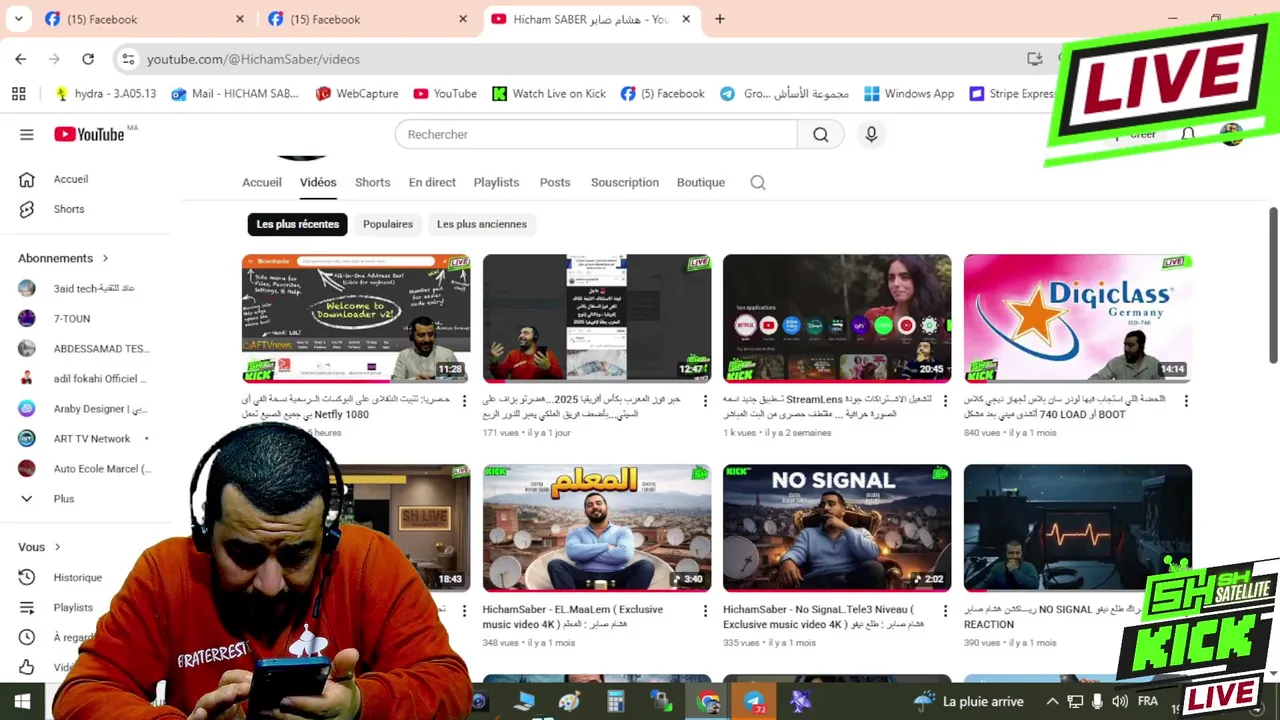Open Playlists in the left sidebar

[x=73, y=607]
